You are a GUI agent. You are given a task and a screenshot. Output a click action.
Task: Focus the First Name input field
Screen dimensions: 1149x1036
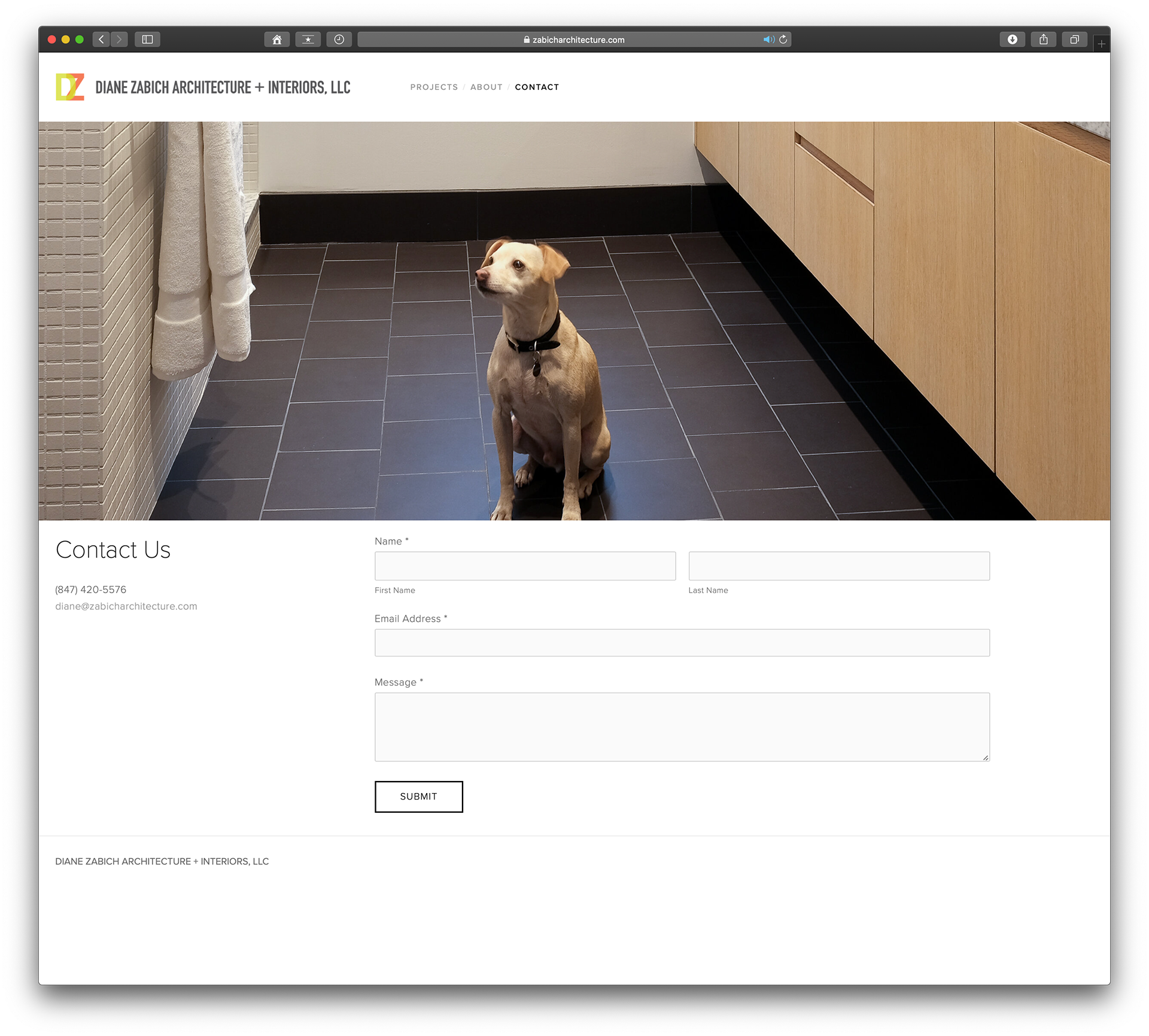coord(525,566)
